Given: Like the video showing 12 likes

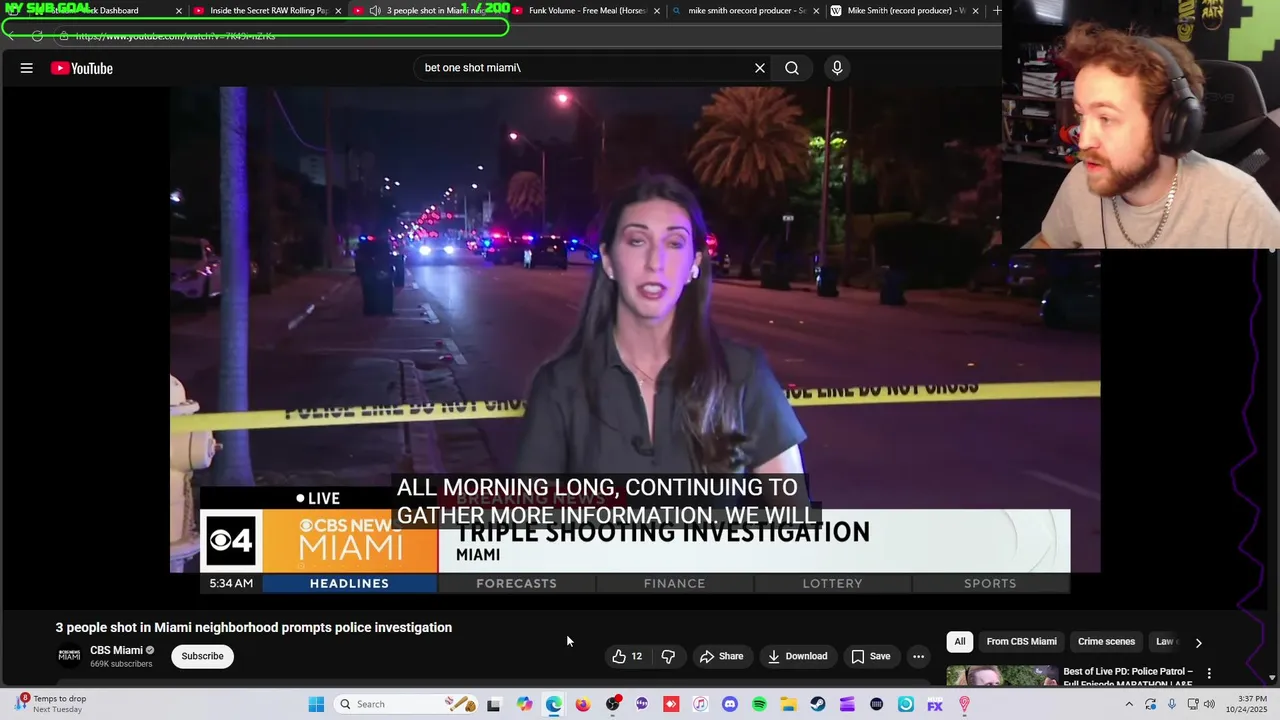Looking at the screenshot, I should (x=627, y=656).
